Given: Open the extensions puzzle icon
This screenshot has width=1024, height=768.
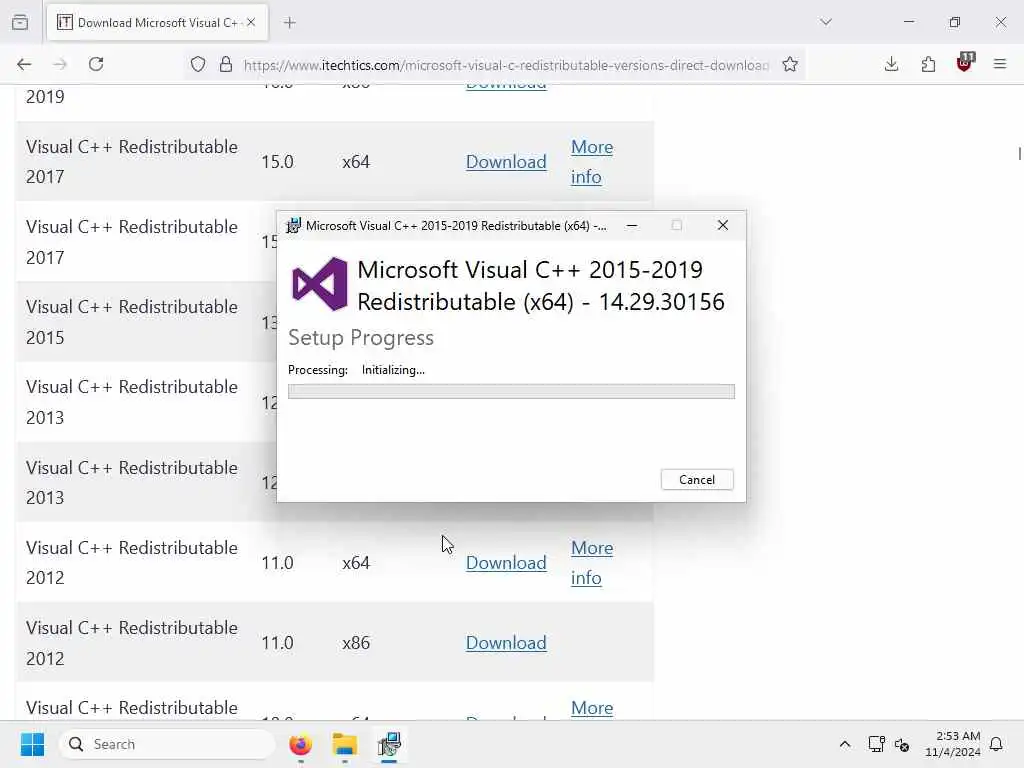Looking at the screenshot, I should (928, 64).
